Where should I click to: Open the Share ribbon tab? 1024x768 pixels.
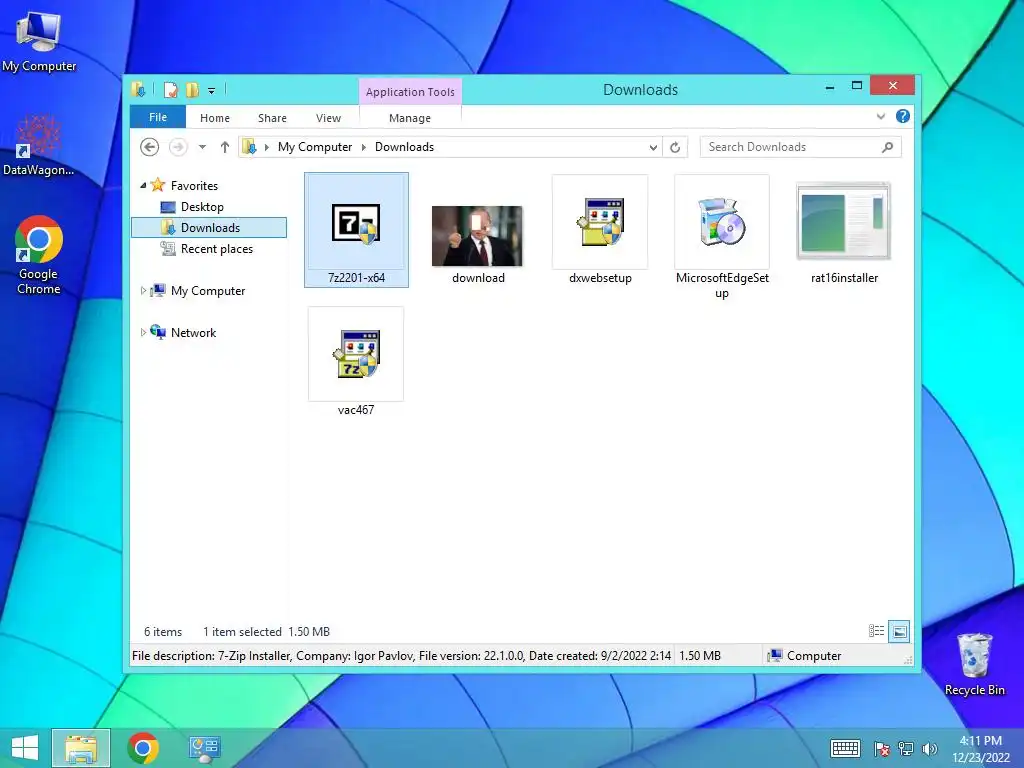(x=272, y=118)
